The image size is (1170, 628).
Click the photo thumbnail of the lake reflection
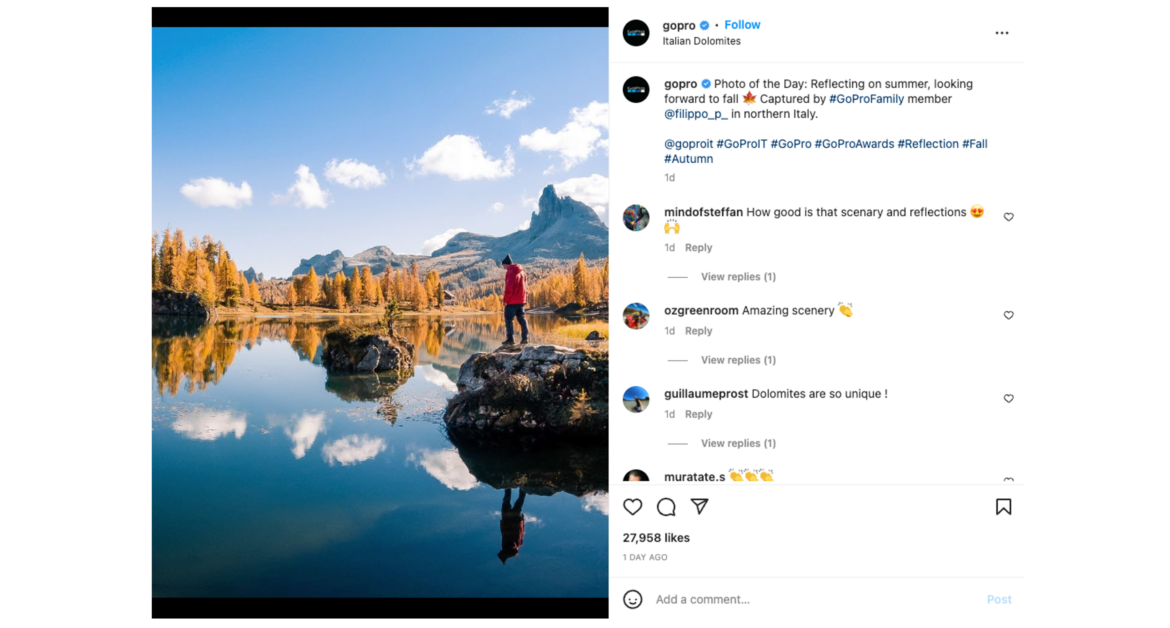[379, 314]
